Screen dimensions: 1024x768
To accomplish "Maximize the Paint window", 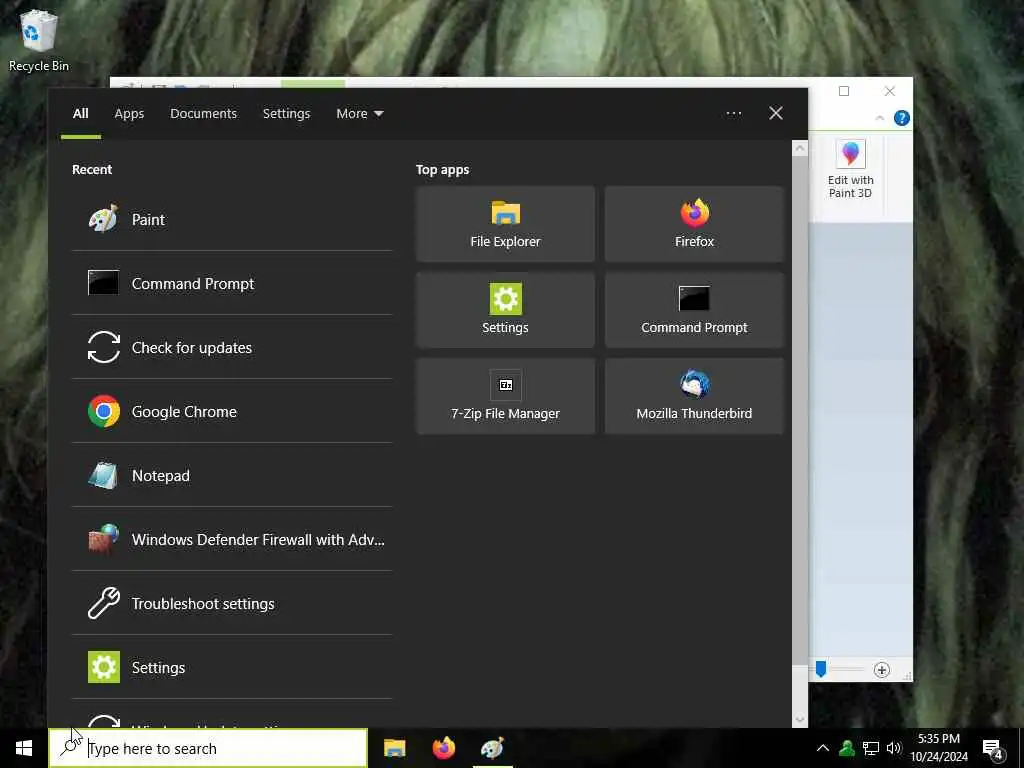I will pos(844,91).
